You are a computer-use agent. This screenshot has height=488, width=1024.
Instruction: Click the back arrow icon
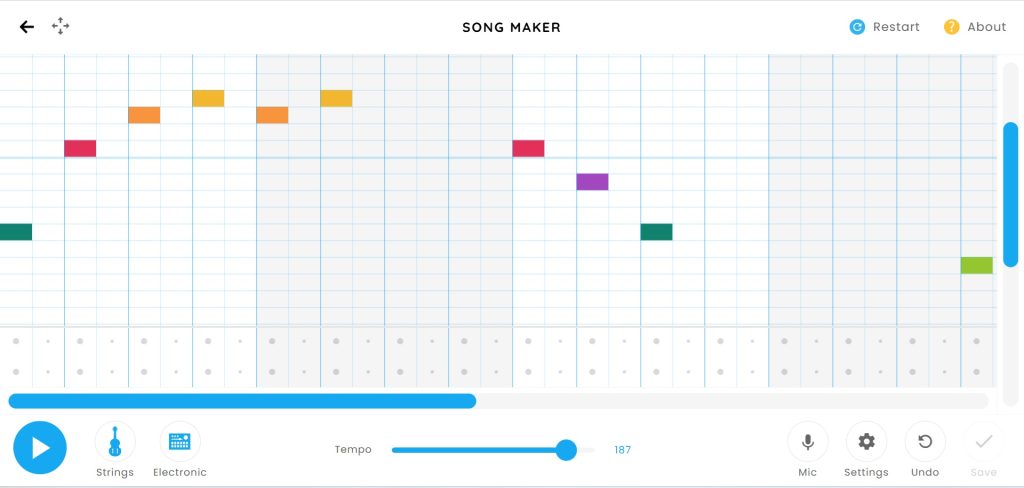pos(27,27)
